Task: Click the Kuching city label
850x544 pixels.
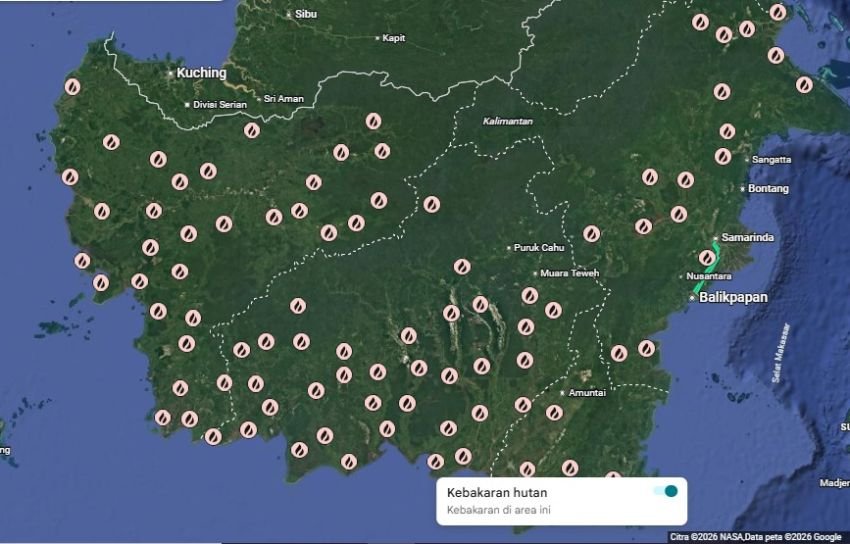Action: (x=201, y=73)
